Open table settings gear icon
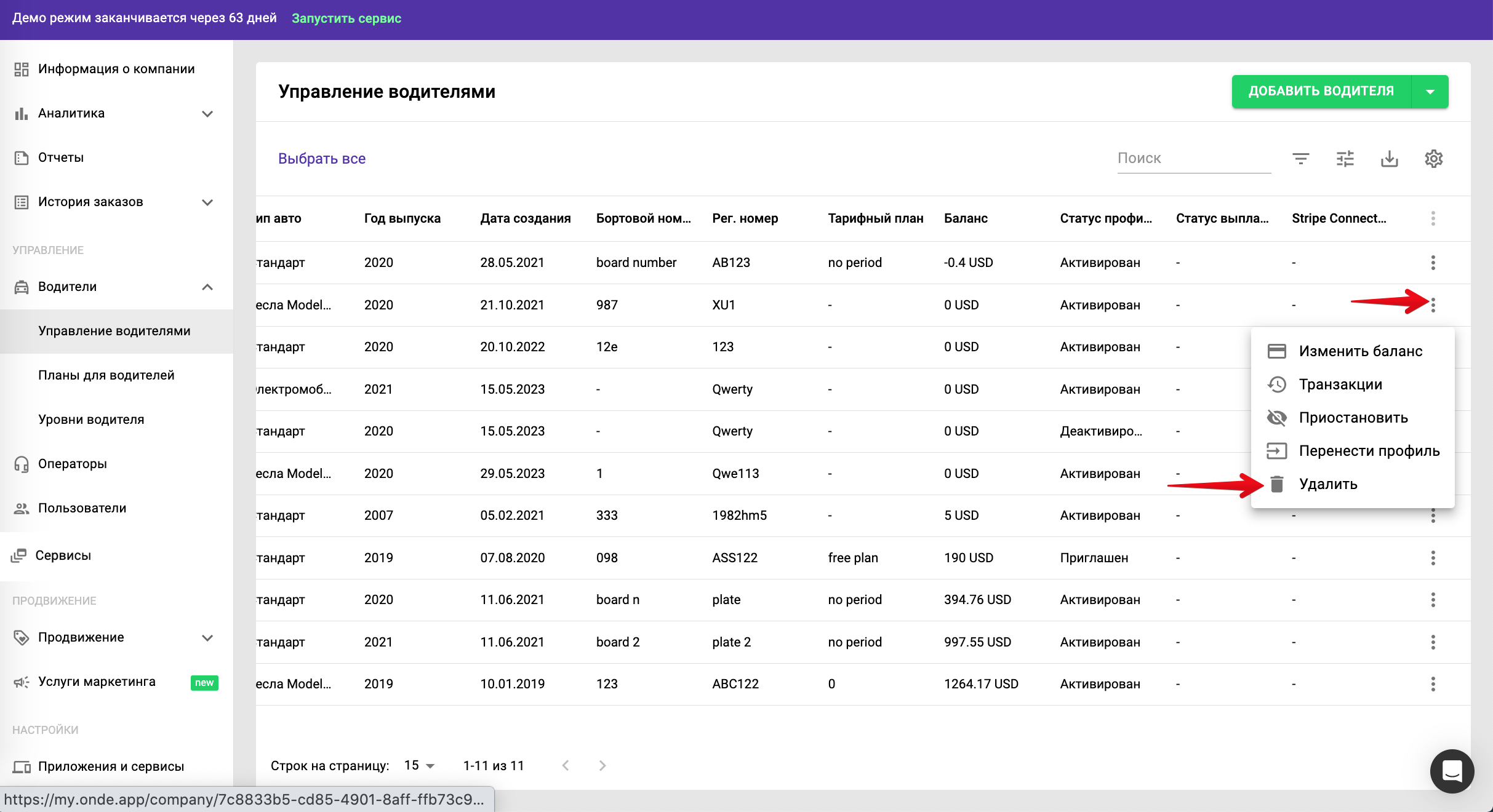1493x812 pixels. tap(1433, 159)
